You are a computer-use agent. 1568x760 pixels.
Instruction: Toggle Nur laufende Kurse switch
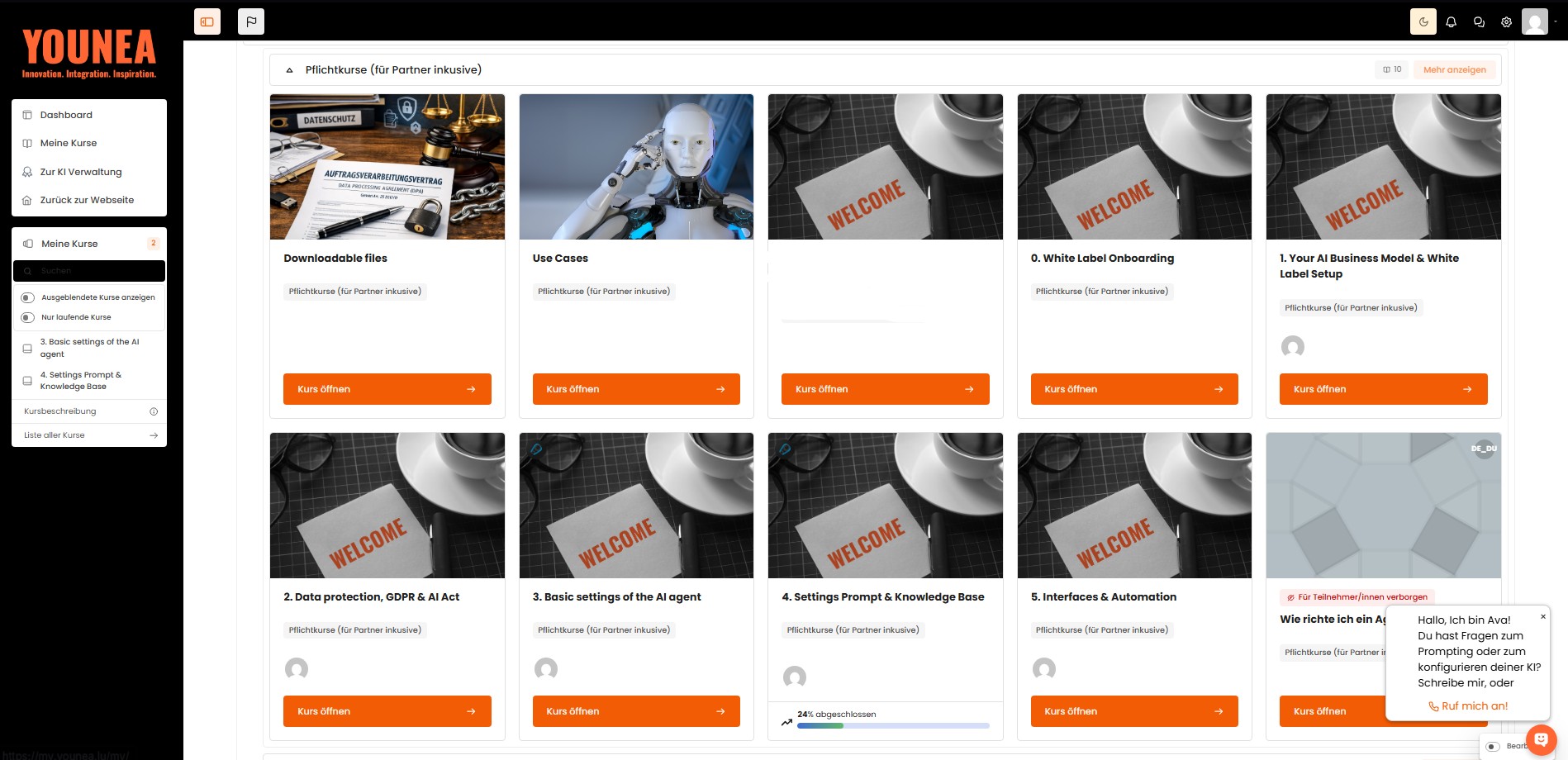(x=27, y=317)
